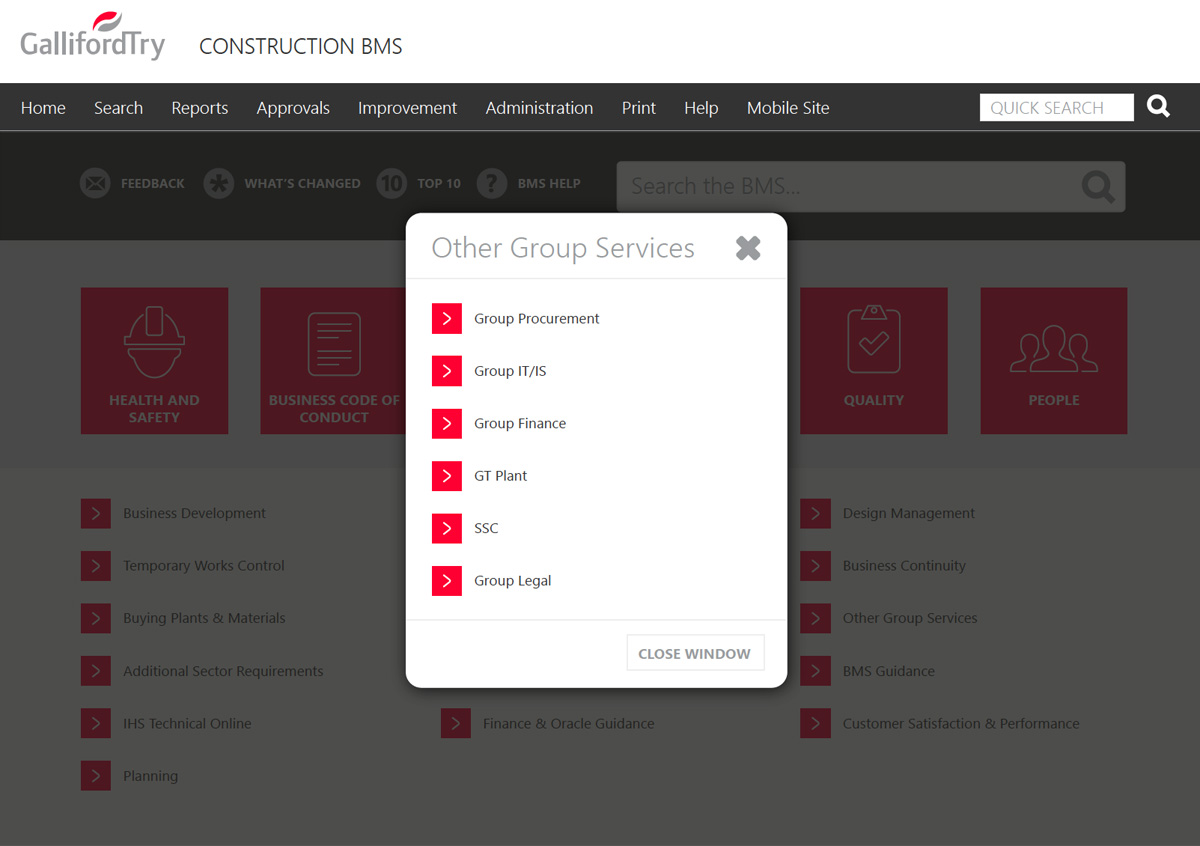Open the Group Procurement link
The image size is (1200, 846).
537,318
